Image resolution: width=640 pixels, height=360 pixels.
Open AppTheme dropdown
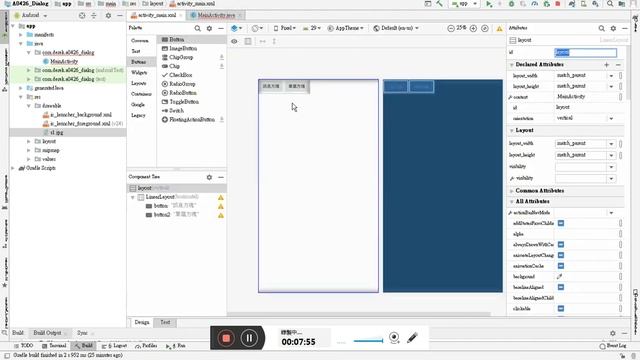345,28
